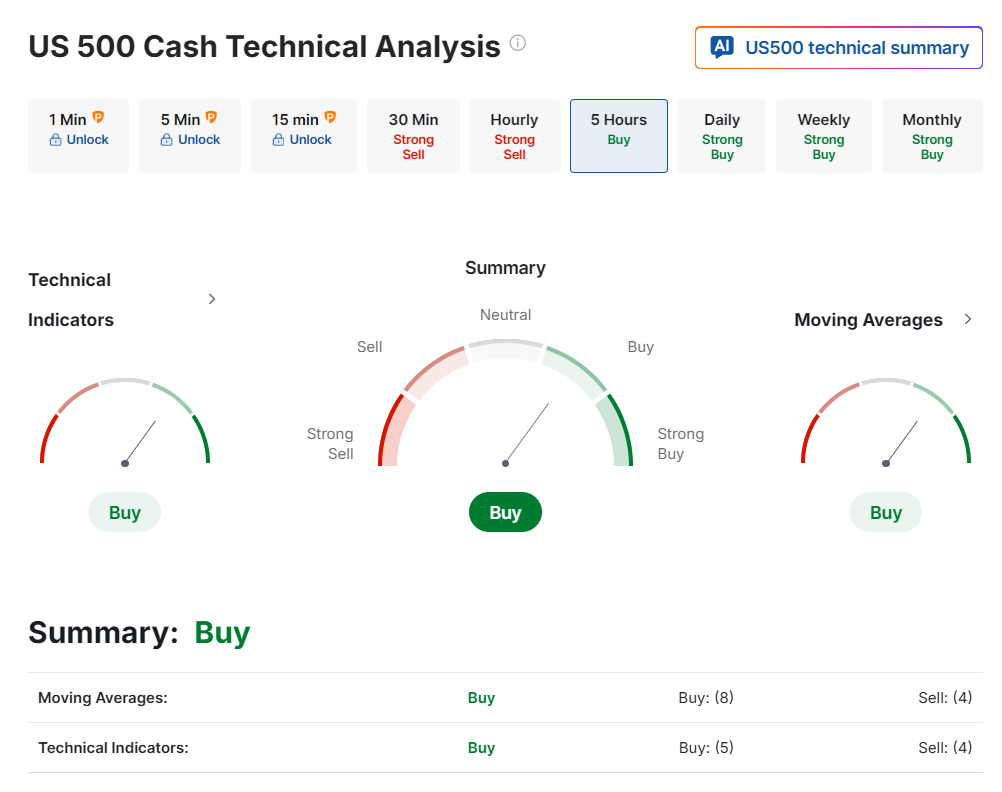
Task: Click the central Summary gauge needle
Action: (x=526, y=434)
